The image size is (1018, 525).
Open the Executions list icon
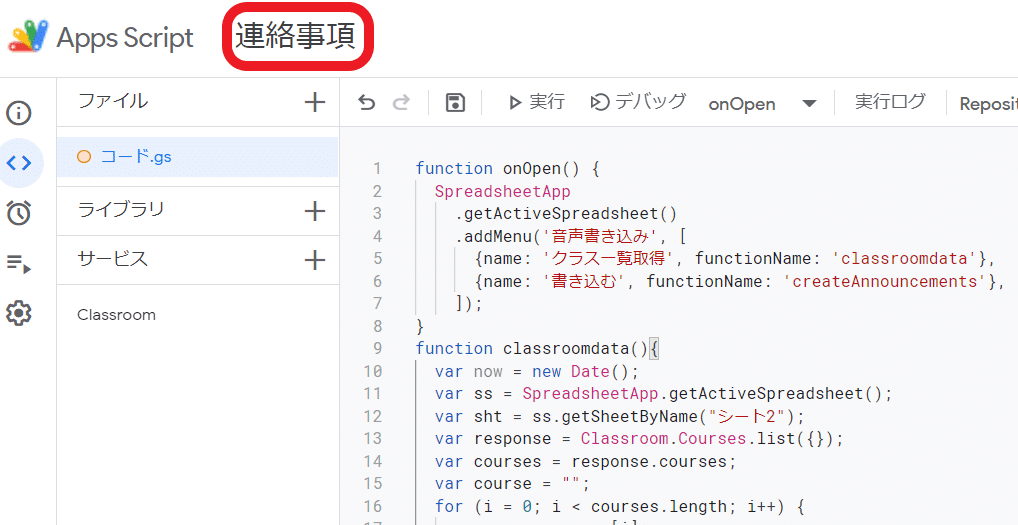coord(19,263)
